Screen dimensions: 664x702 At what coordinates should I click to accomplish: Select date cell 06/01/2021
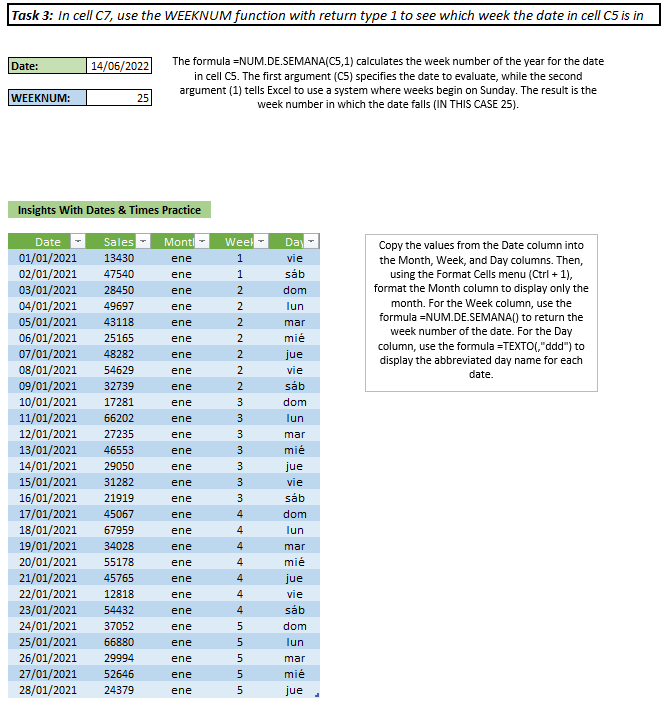pyautogui.click(x=47, y=338)
